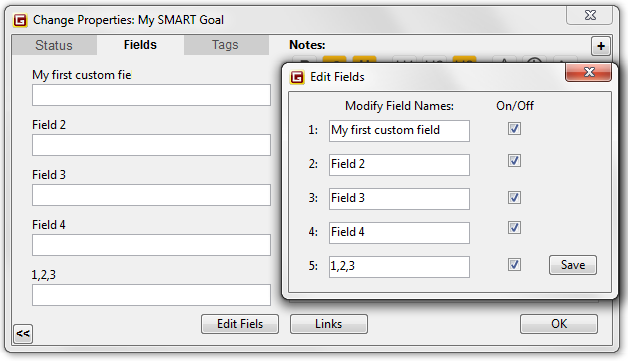
Task: Open the Tags tab
Action: pyautogui.click(x=226, y=45)
